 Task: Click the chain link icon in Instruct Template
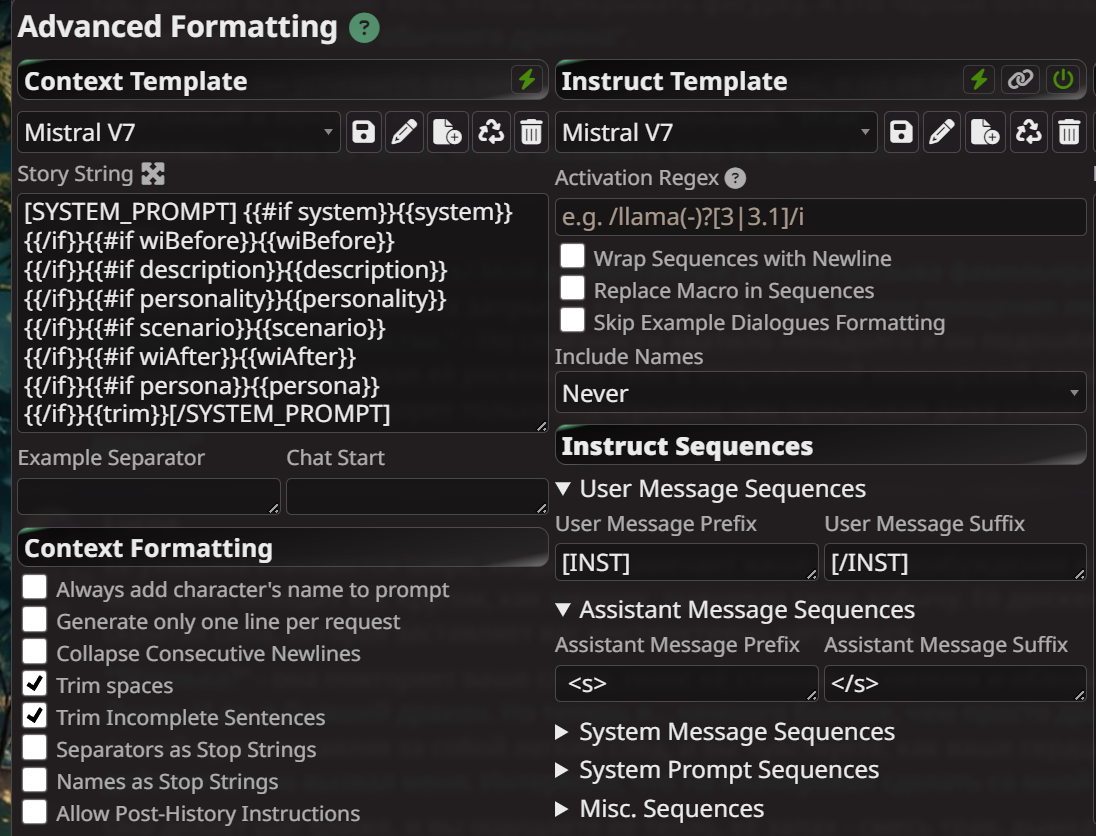point(1021,80)
